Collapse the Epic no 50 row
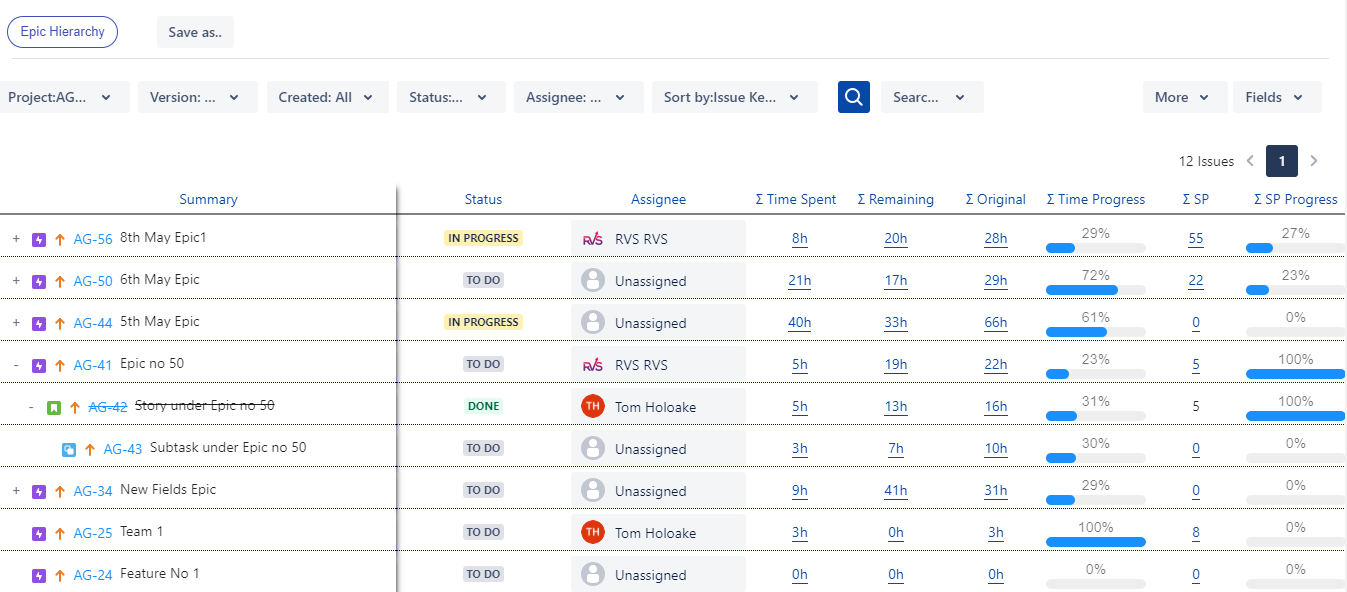The width and height of the screenshot is (1347, 592). coord(15,364)
